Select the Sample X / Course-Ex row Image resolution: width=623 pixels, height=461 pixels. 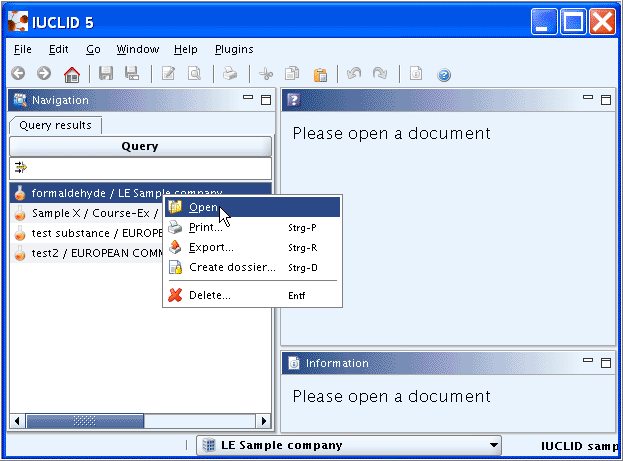[x=87, y=213]
